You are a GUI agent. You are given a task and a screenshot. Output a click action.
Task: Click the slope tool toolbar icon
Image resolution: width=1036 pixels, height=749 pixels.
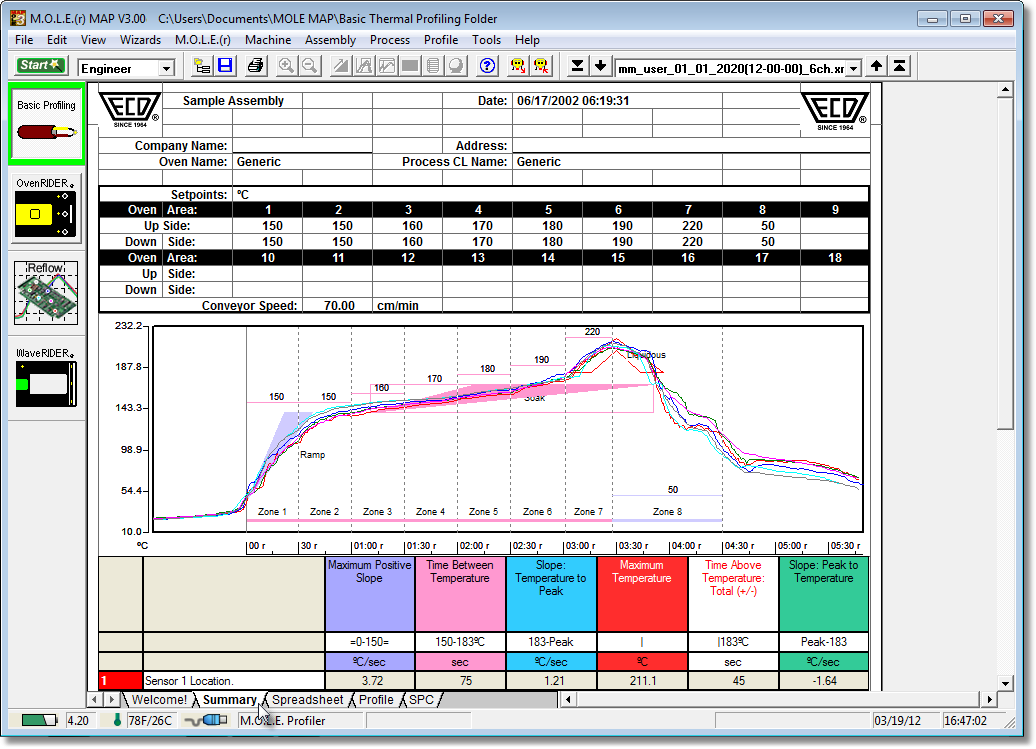pos(341,65)
